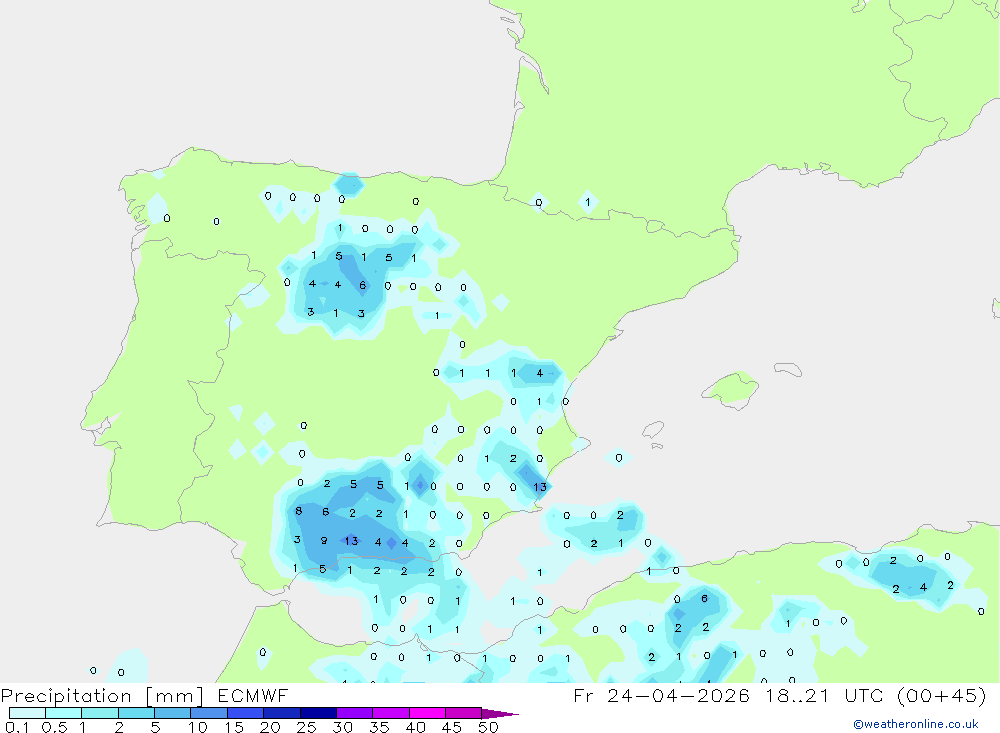Image resolution: width=1000 pixels, height=733 pixels.
Task: Select the legend swatch between 0.5 and 1
Action: 63,713
